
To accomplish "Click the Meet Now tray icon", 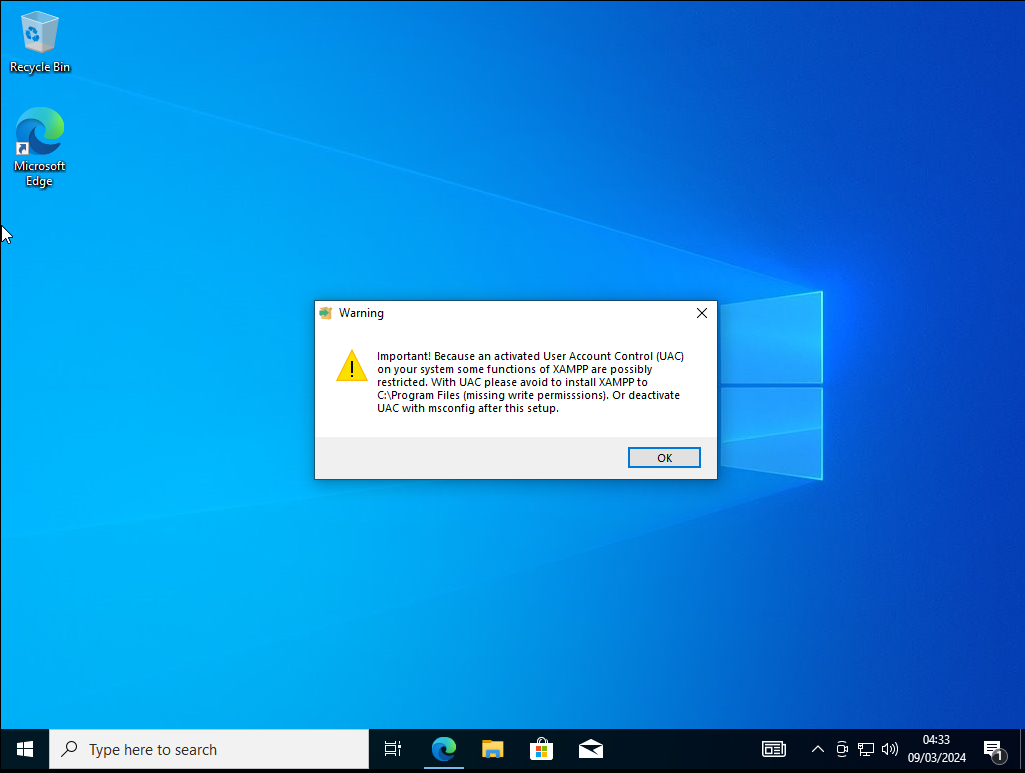I will tap(842, 749).
